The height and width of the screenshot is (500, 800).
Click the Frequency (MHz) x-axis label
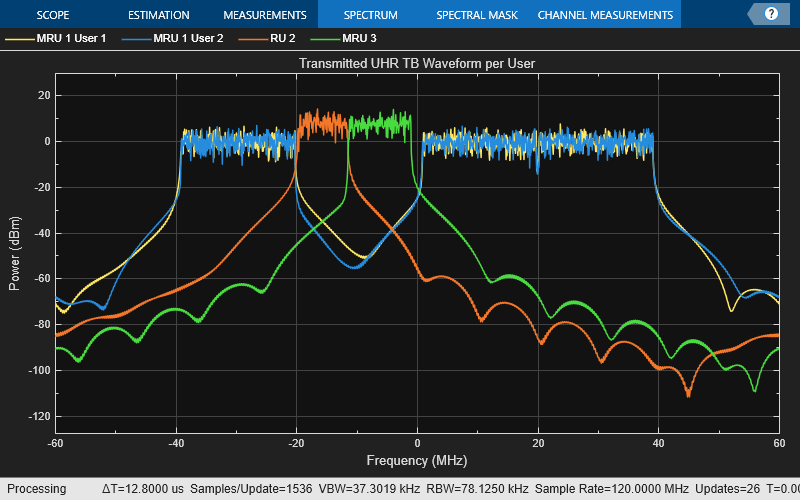pos(417,461)
